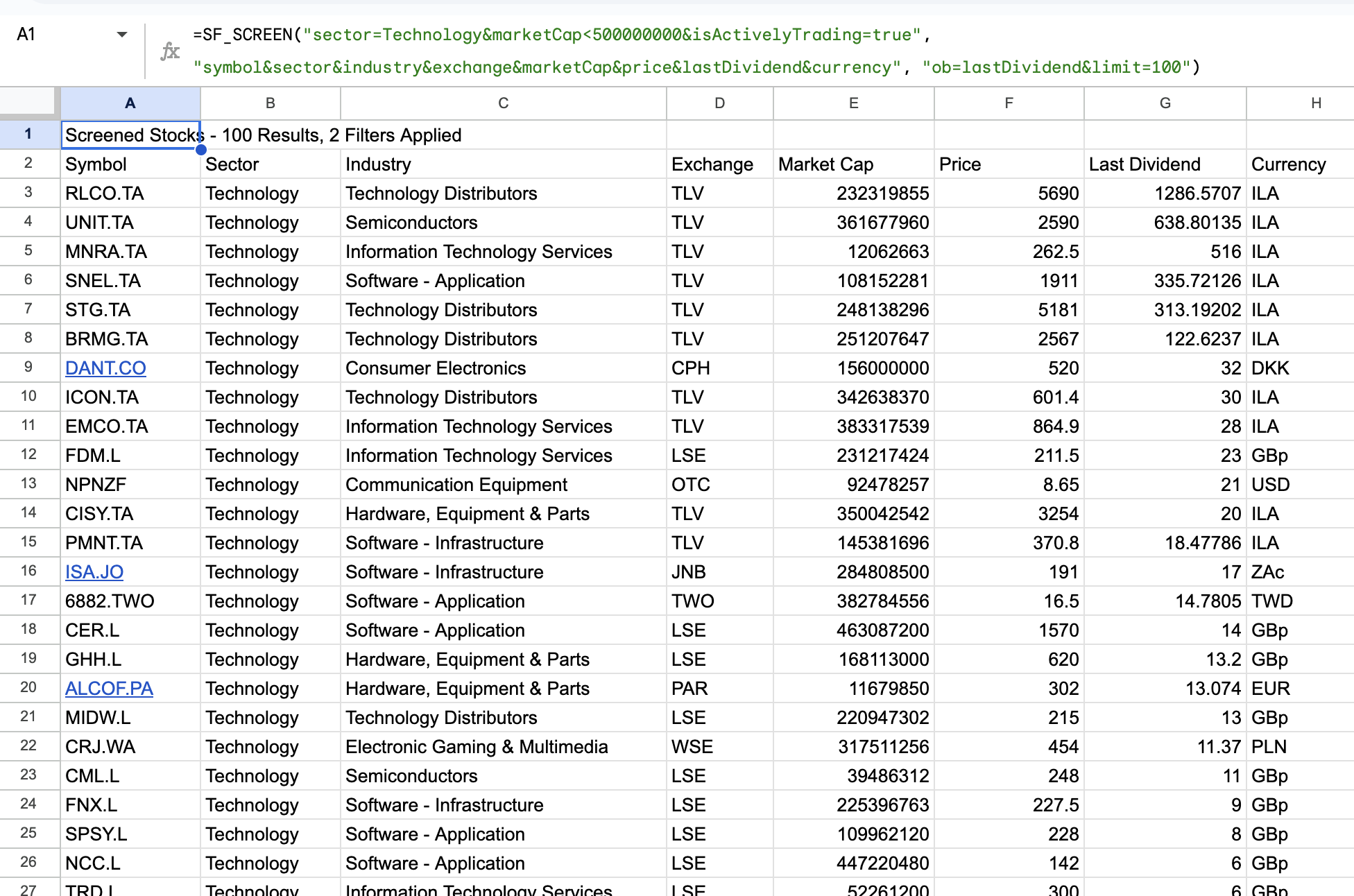Select column C header
This screenshot has height=896, width=1354.
504,103
